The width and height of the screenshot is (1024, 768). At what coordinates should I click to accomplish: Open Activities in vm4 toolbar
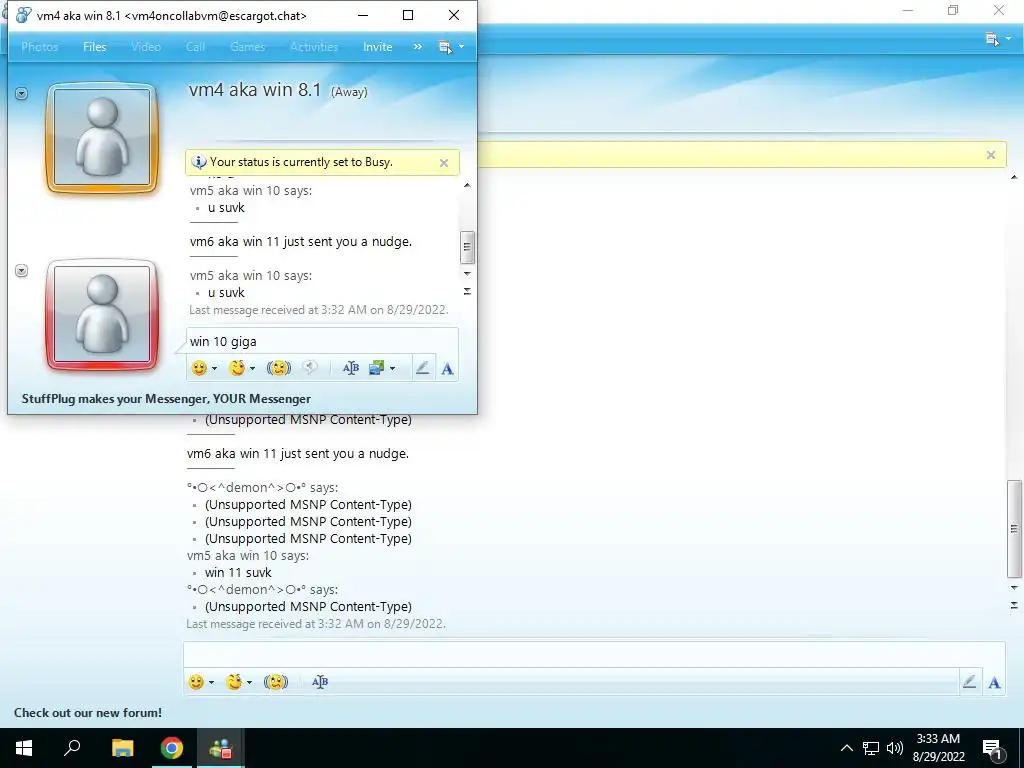[x=314, y=47]
